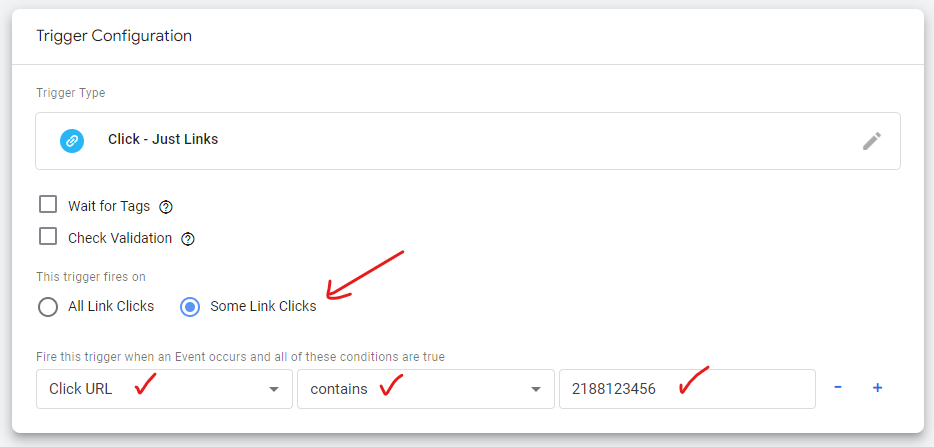Click the Trigger Configuration heading
934x447 pixels.
(114, 36)
